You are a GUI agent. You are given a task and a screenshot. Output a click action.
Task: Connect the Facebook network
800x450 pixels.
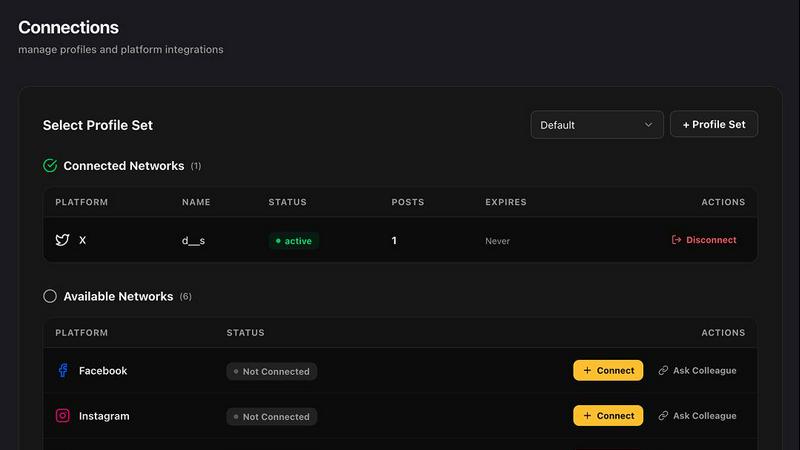tap(608, 370)
